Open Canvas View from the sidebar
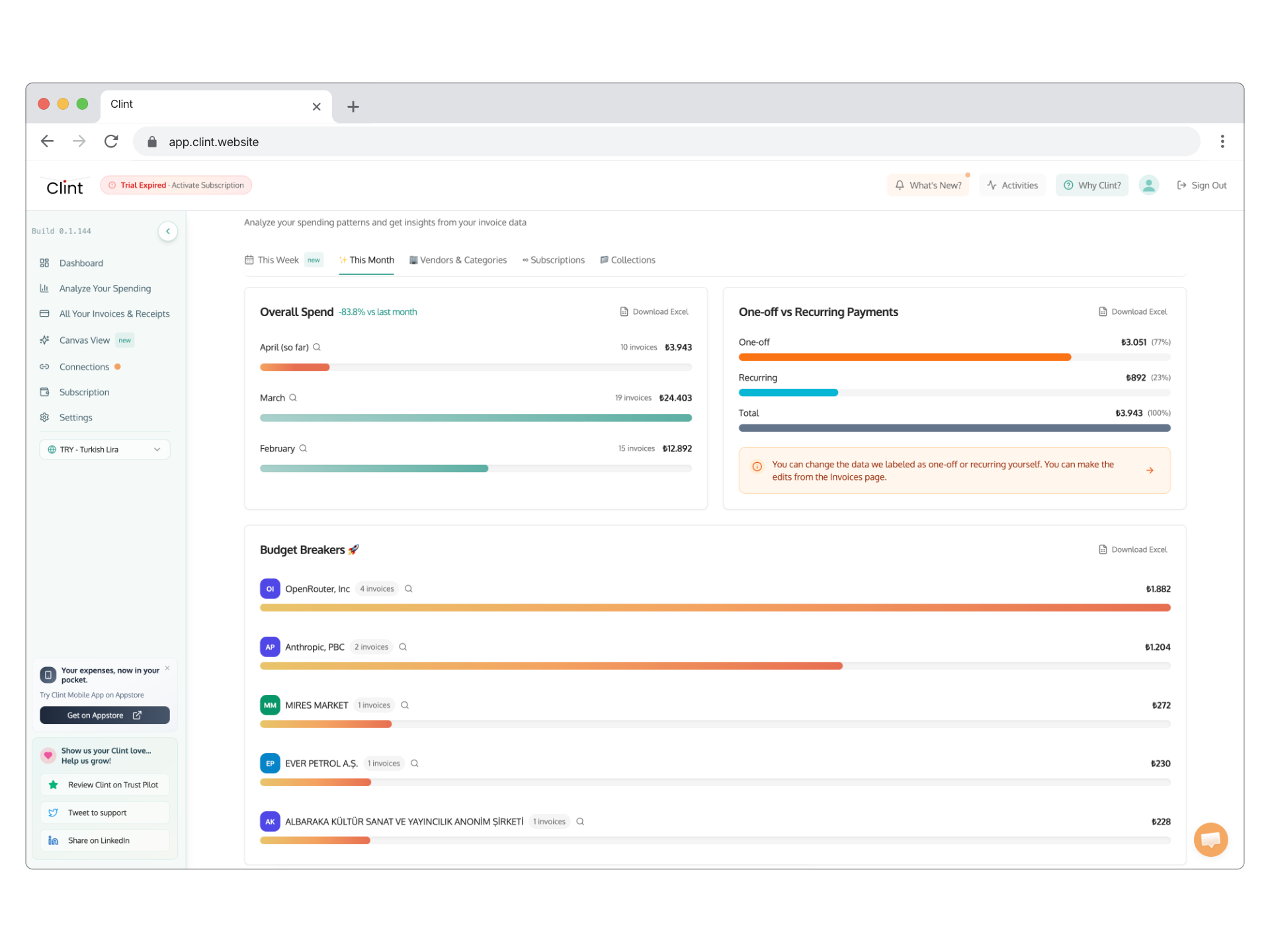 click(85, 340)
